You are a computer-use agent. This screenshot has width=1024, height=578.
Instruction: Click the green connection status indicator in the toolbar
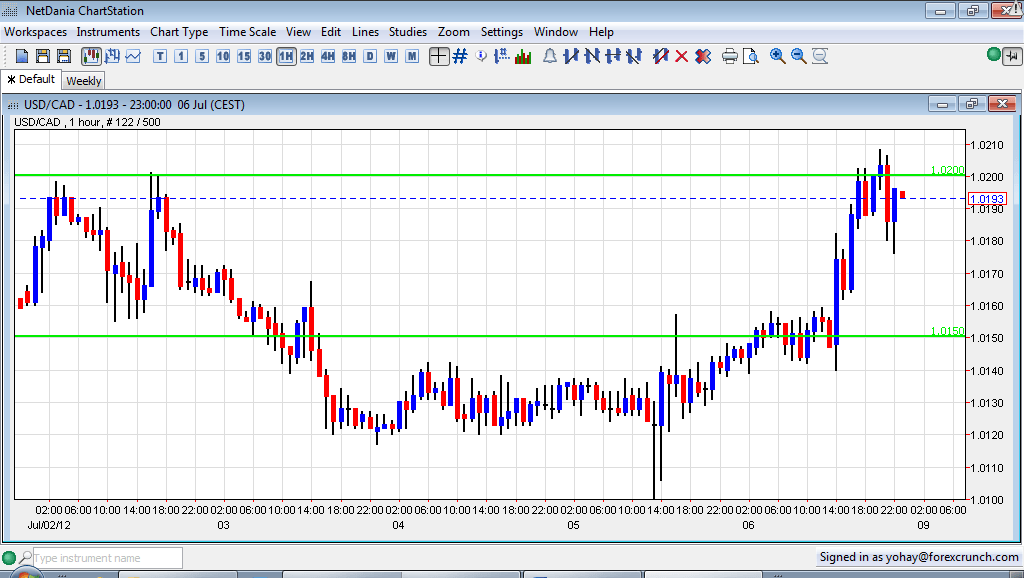pyautogui.click(x=994, y=54)
